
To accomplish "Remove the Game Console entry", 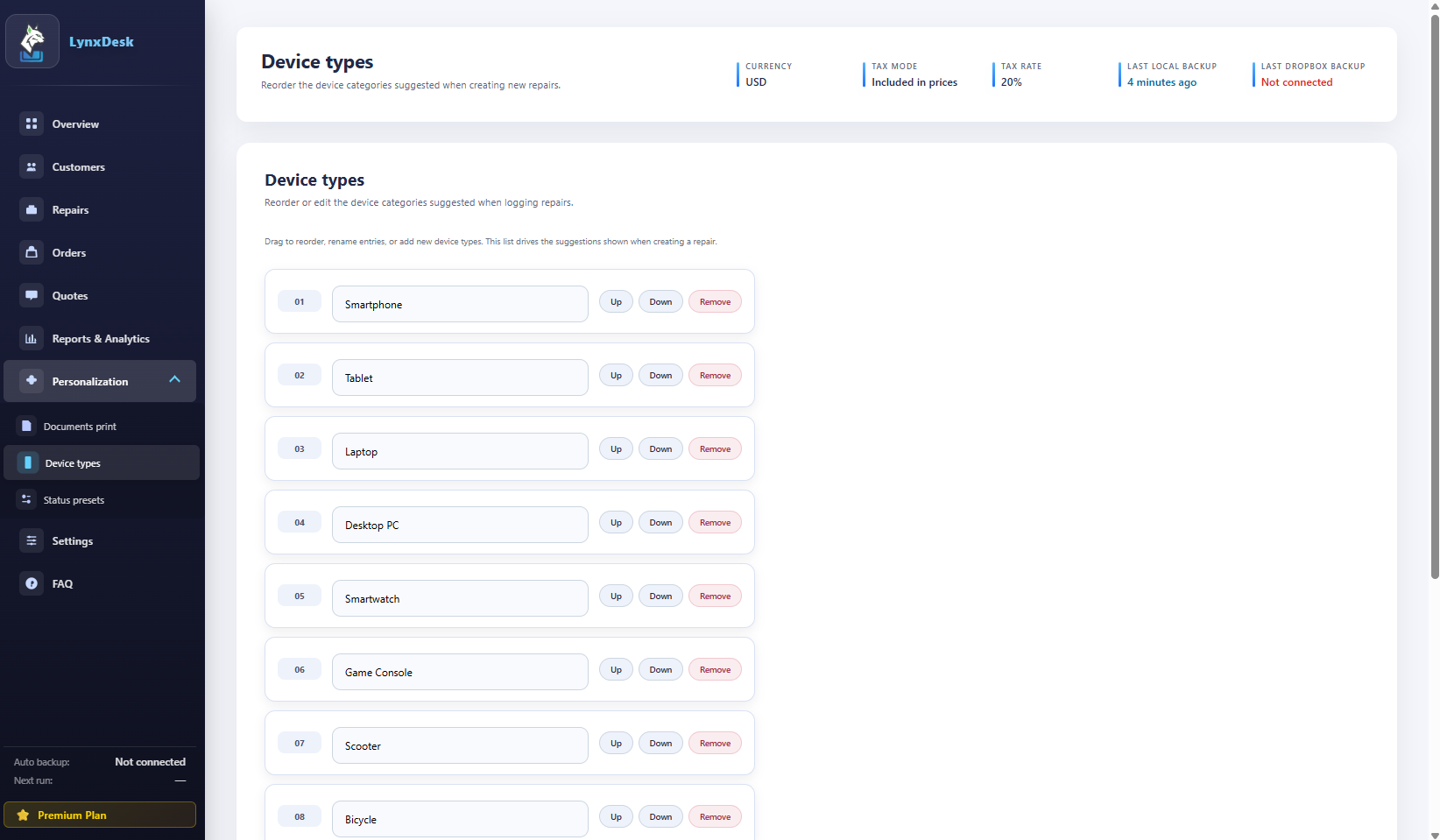I will [715, 670].
